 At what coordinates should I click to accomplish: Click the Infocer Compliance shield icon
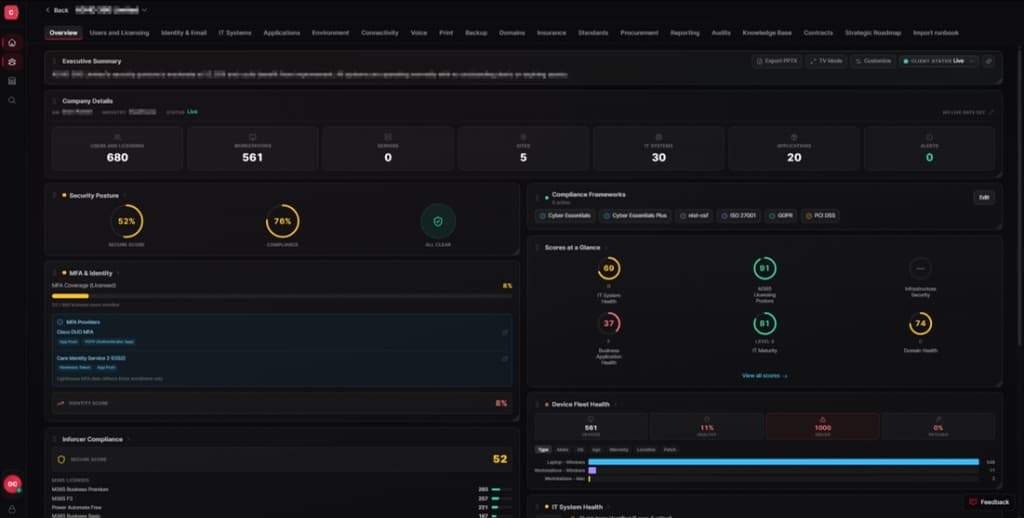click(x=61, y=459)
